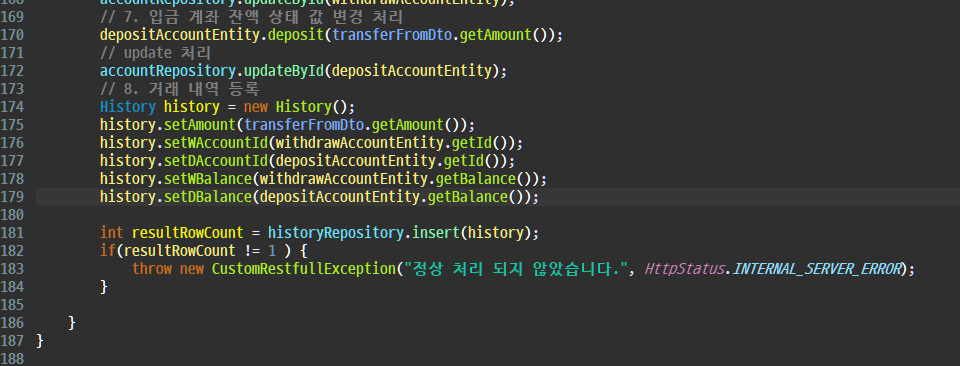Click line number 180 in the gutter
This screenshot has width=960, height=366.
tap(12, 215)
